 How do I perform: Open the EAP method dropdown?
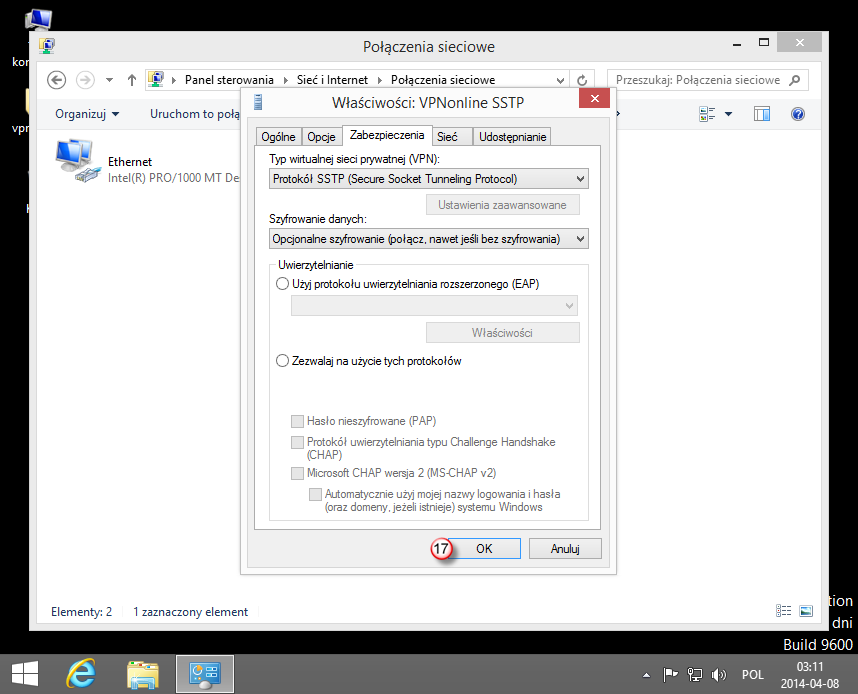pos(434,305)
